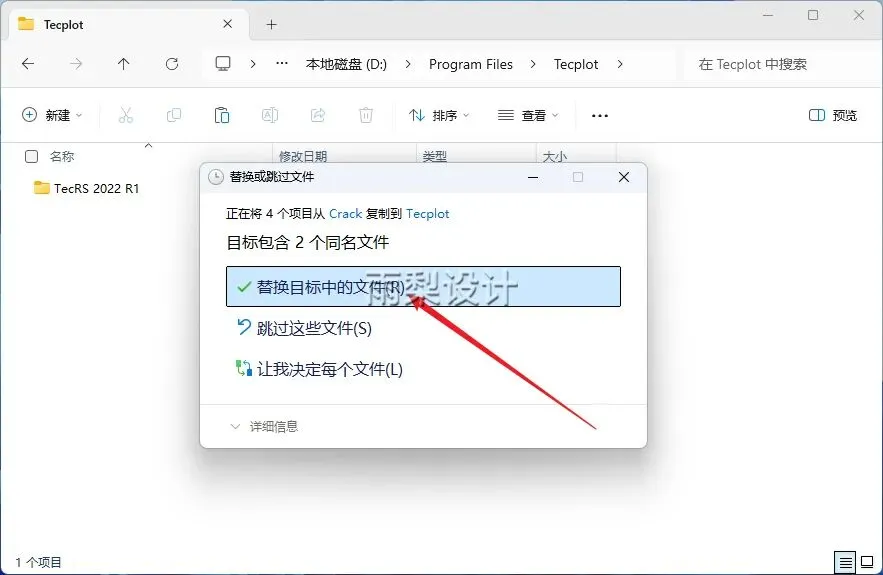Choose 跳过这些文件(S) option

pyautogui.click(x=305, y=328)
